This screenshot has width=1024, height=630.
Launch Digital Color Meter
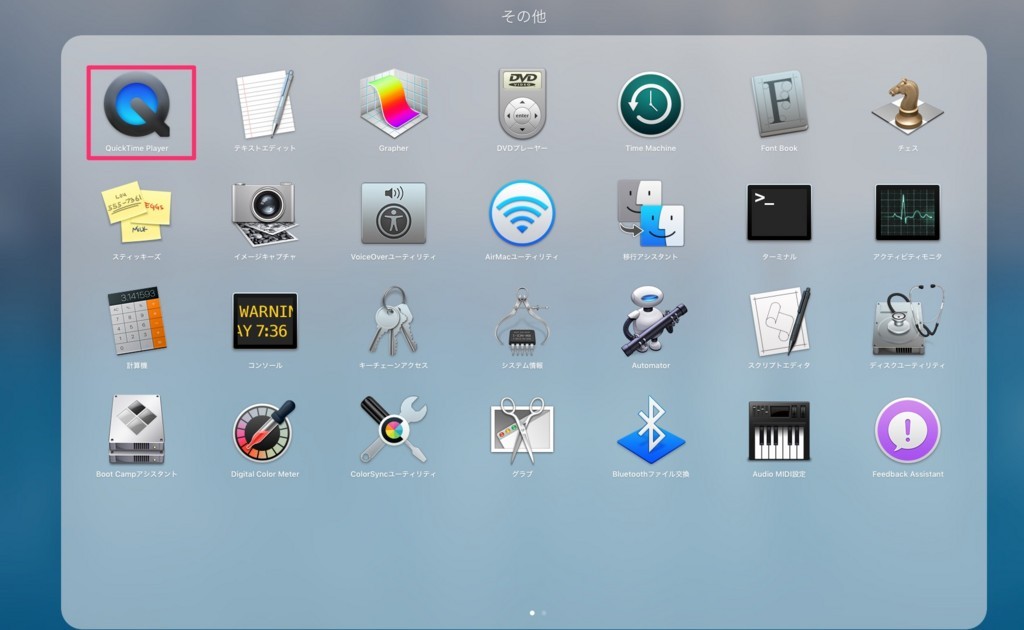pyautogui.click(x=265, y=431)
